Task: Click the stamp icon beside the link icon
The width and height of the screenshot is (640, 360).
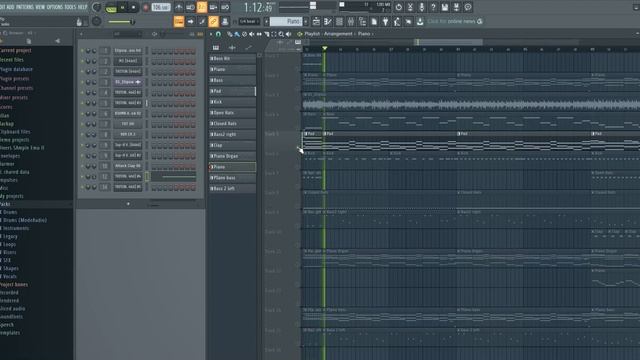Action: [225, 21]
